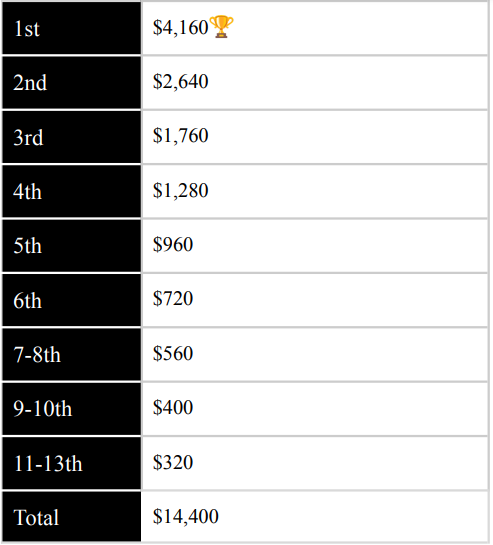
Task: Select the 3rd place label cell
Action: tap(72, 137)
